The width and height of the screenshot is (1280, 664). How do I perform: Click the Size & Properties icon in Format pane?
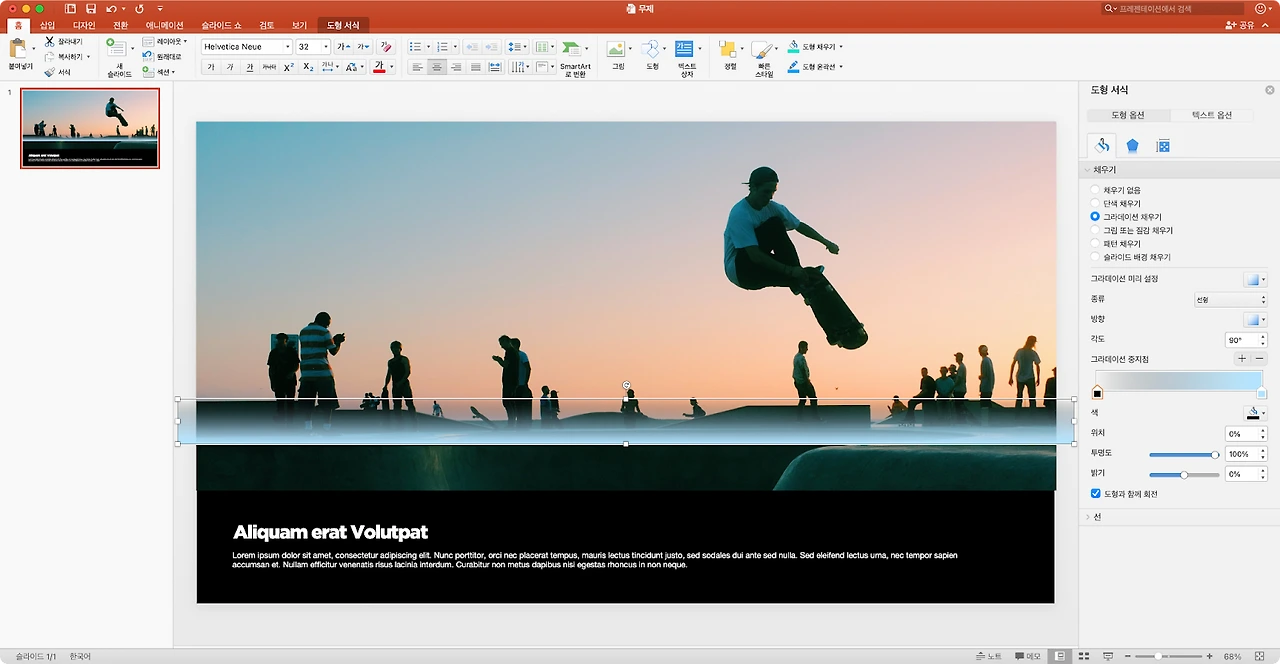pyautogui.click(x=1163, y=146)
